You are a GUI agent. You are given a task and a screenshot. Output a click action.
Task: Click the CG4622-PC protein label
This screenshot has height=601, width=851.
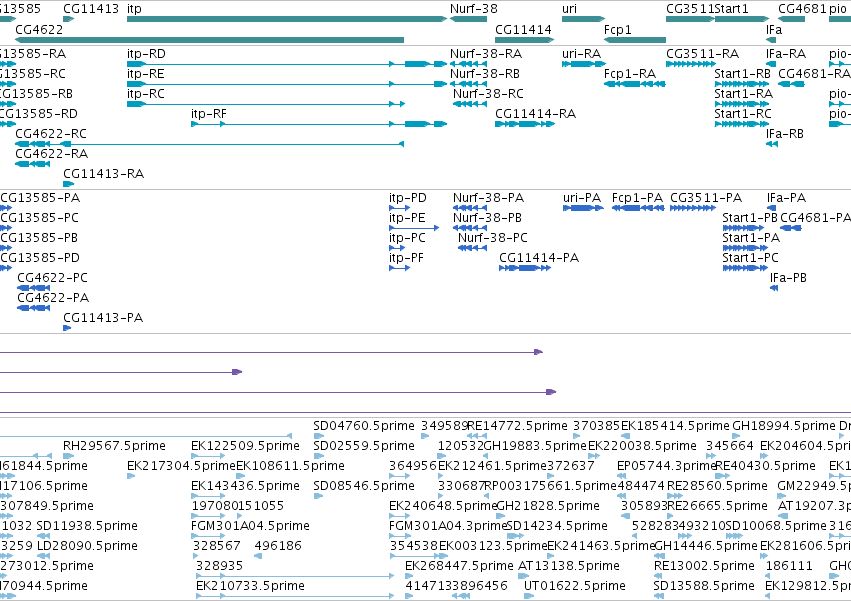[x=52, y=278]
